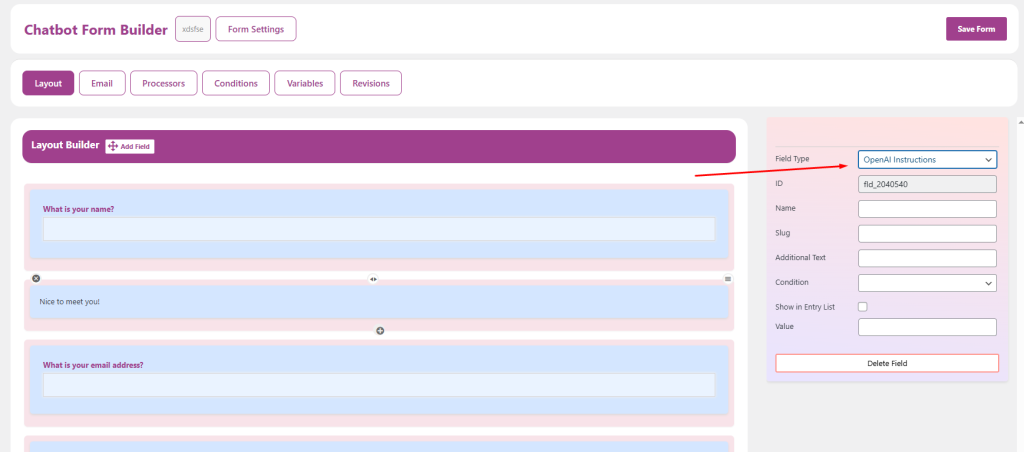Click the remove row X icon

click(x=36, y=278)
